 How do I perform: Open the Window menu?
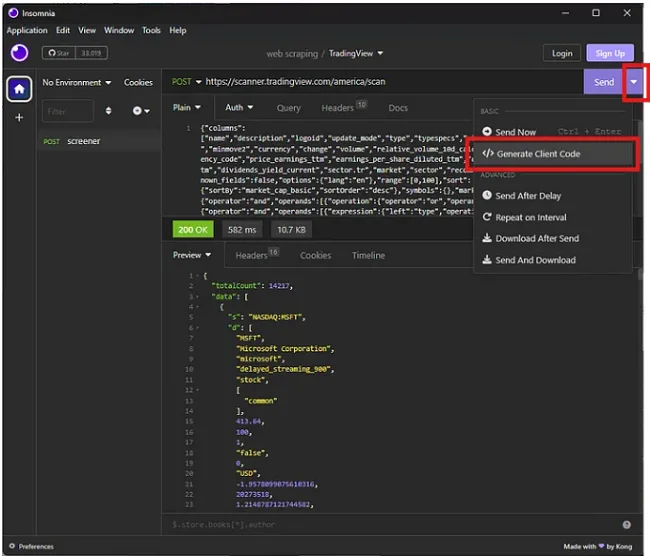[x=119, y=30]
